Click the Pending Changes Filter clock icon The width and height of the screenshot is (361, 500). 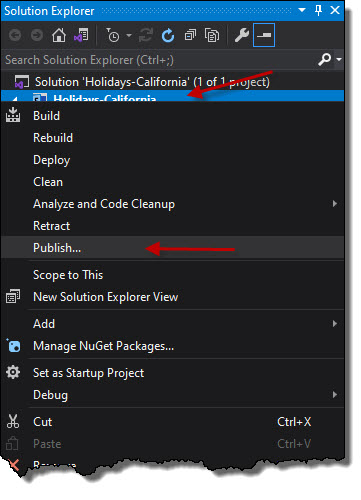(x=113, y=35)
